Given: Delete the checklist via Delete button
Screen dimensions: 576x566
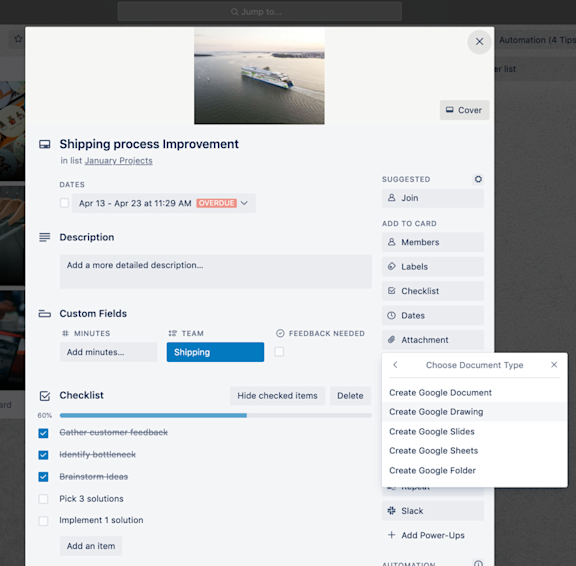Looking at the screenshot, I should pos(350,396).
